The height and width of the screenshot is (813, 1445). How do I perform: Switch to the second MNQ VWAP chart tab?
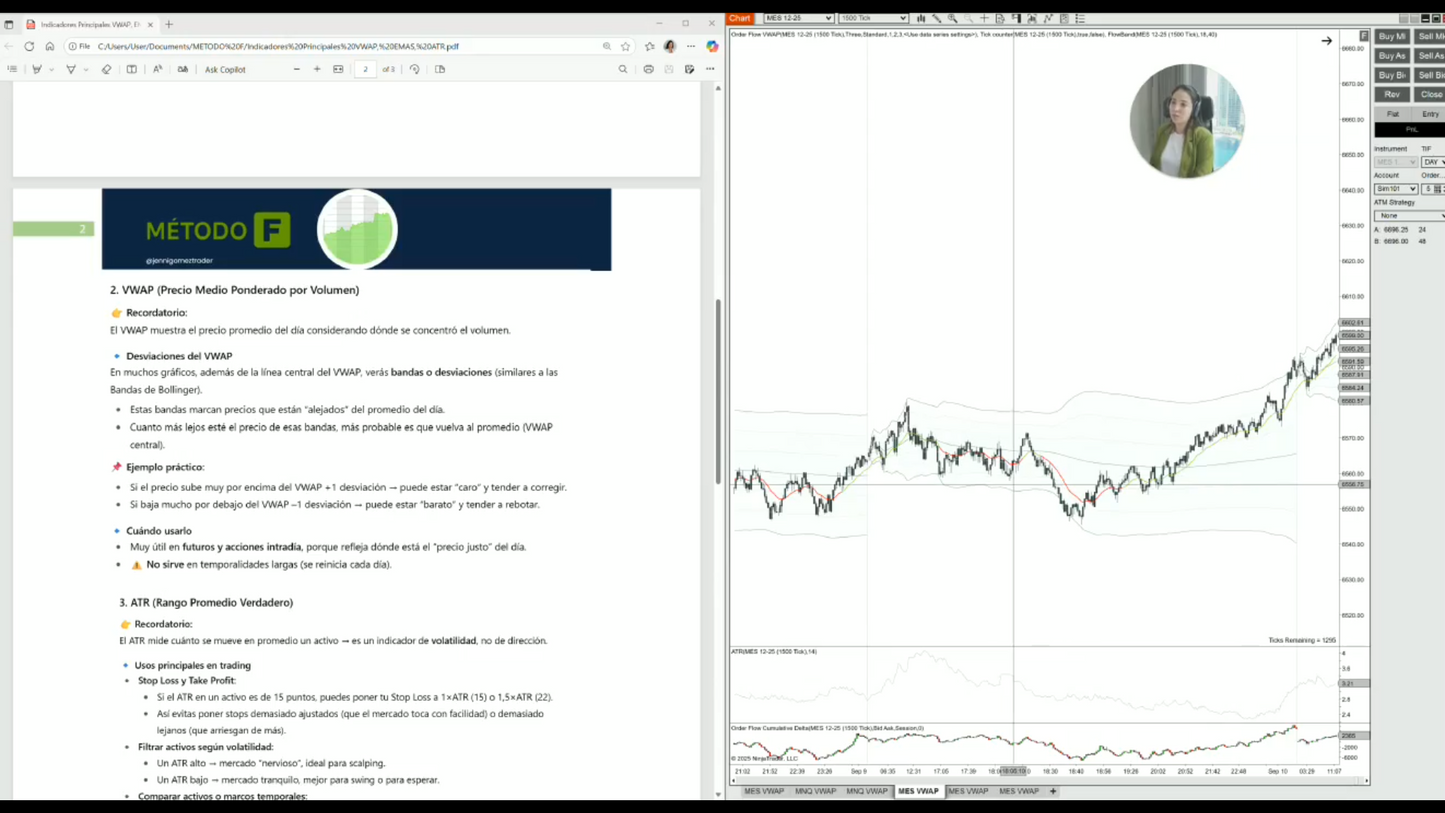(866, 791)
